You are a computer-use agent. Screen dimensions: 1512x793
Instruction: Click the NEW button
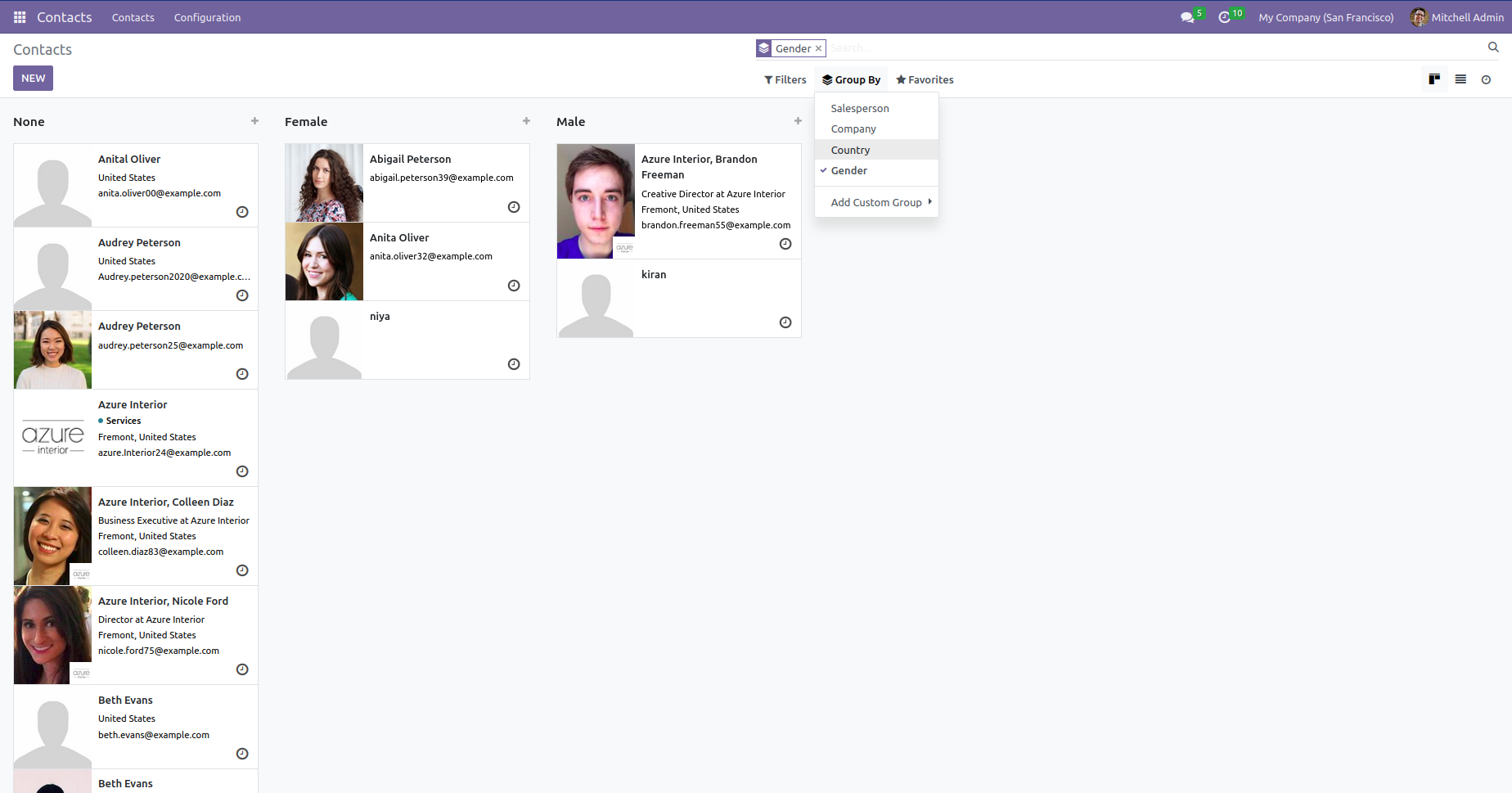33,78
